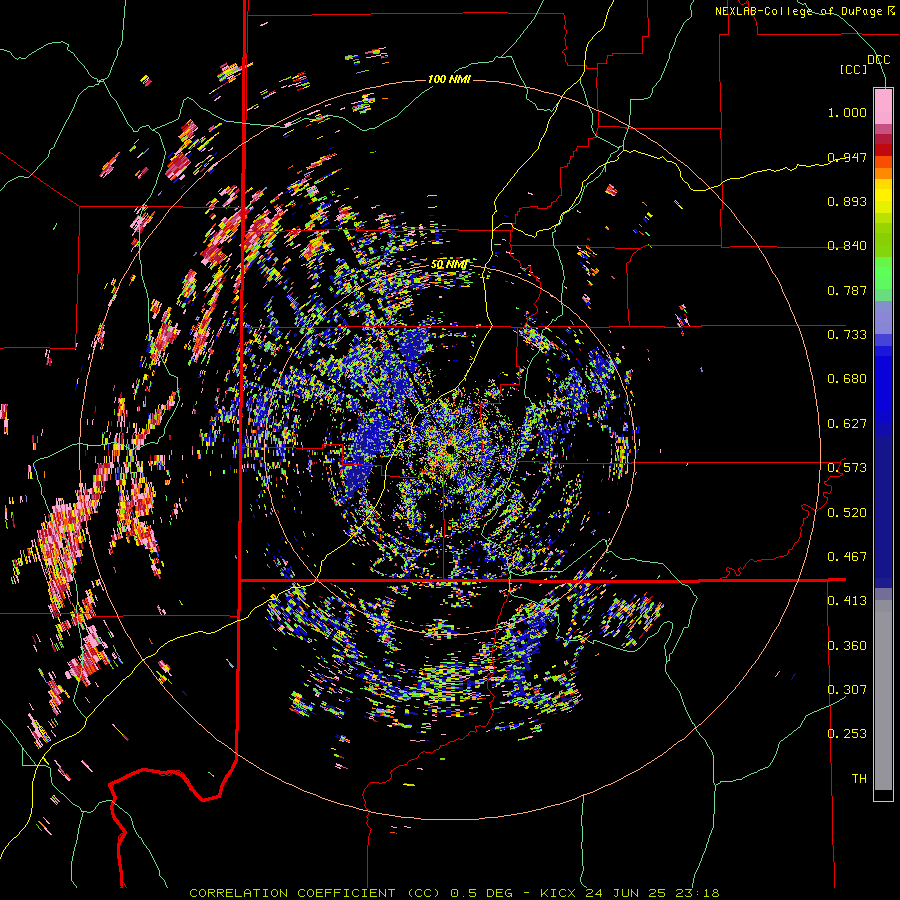Select the 0.467 scale value
Image resolution: width=900 pixels, height=900 pixels.
[x=847, y=557]
